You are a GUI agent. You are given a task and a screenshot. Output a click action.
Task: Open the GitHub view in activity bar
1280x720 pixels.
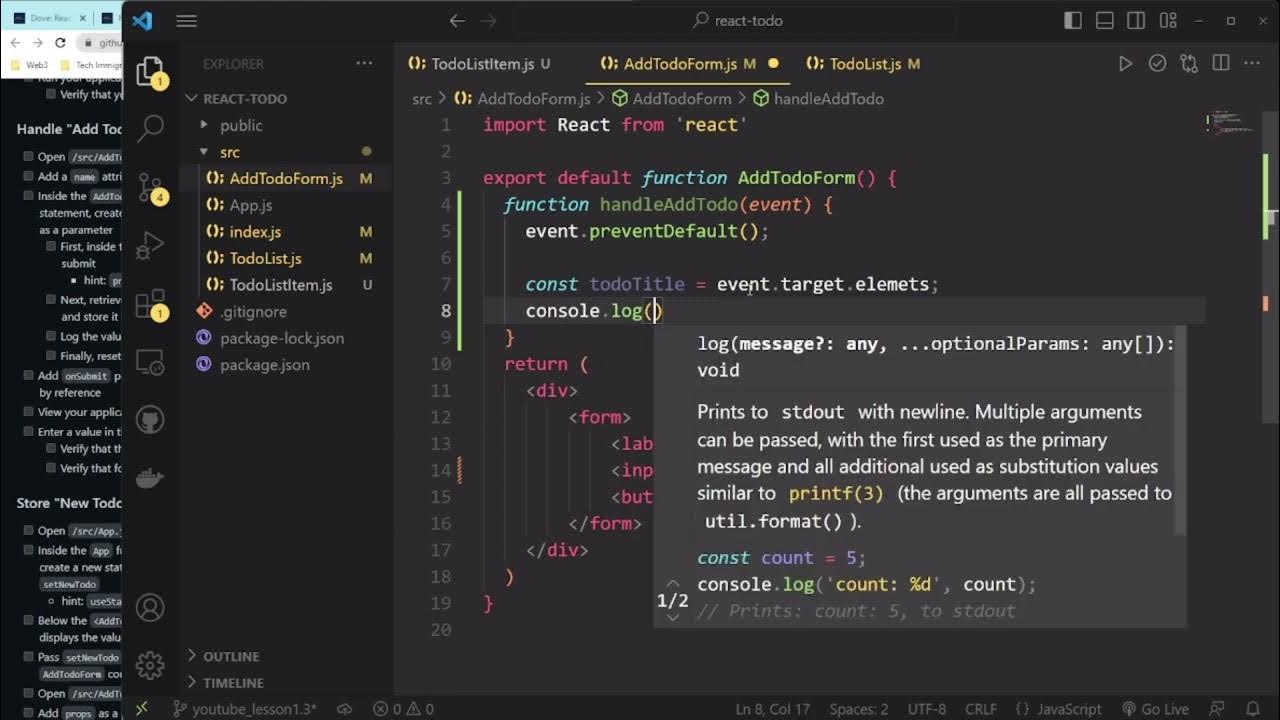(x=151, y=419)
